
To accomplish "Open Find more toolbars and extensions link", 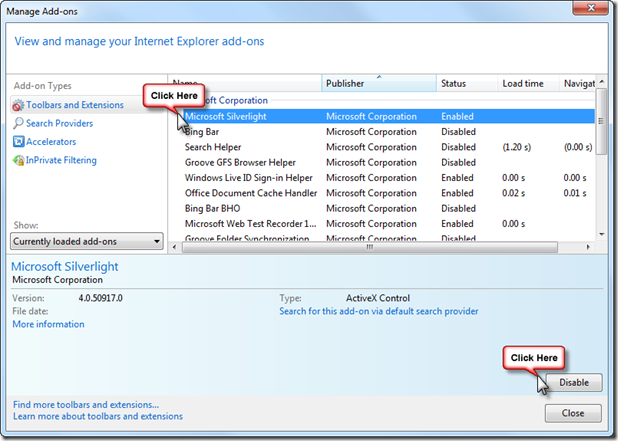I will click(86, 404).
